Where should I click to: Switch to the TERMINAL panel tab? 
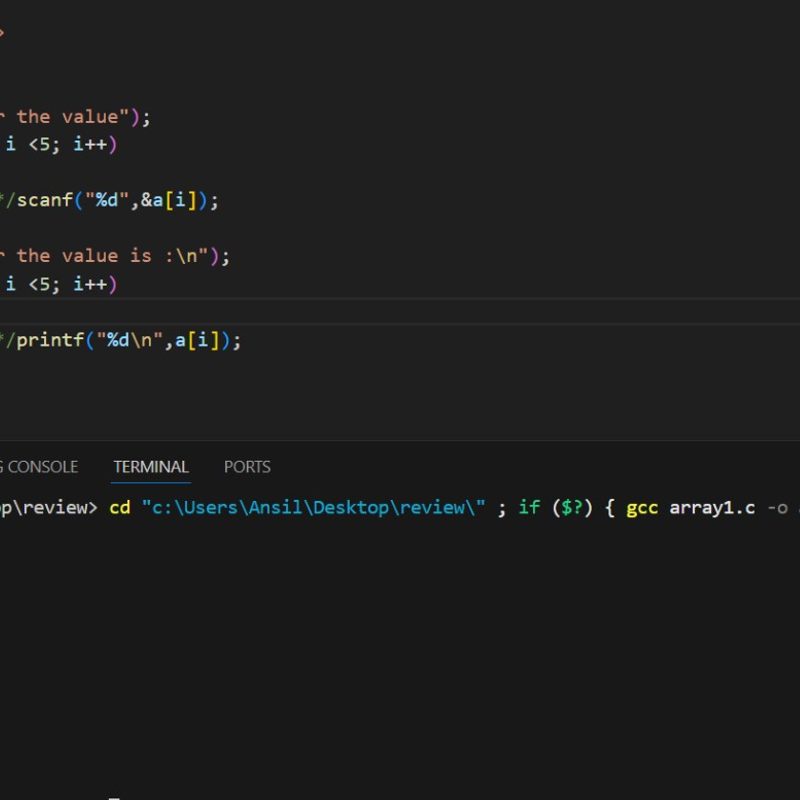pyautogui.click(x=151, y=467)
